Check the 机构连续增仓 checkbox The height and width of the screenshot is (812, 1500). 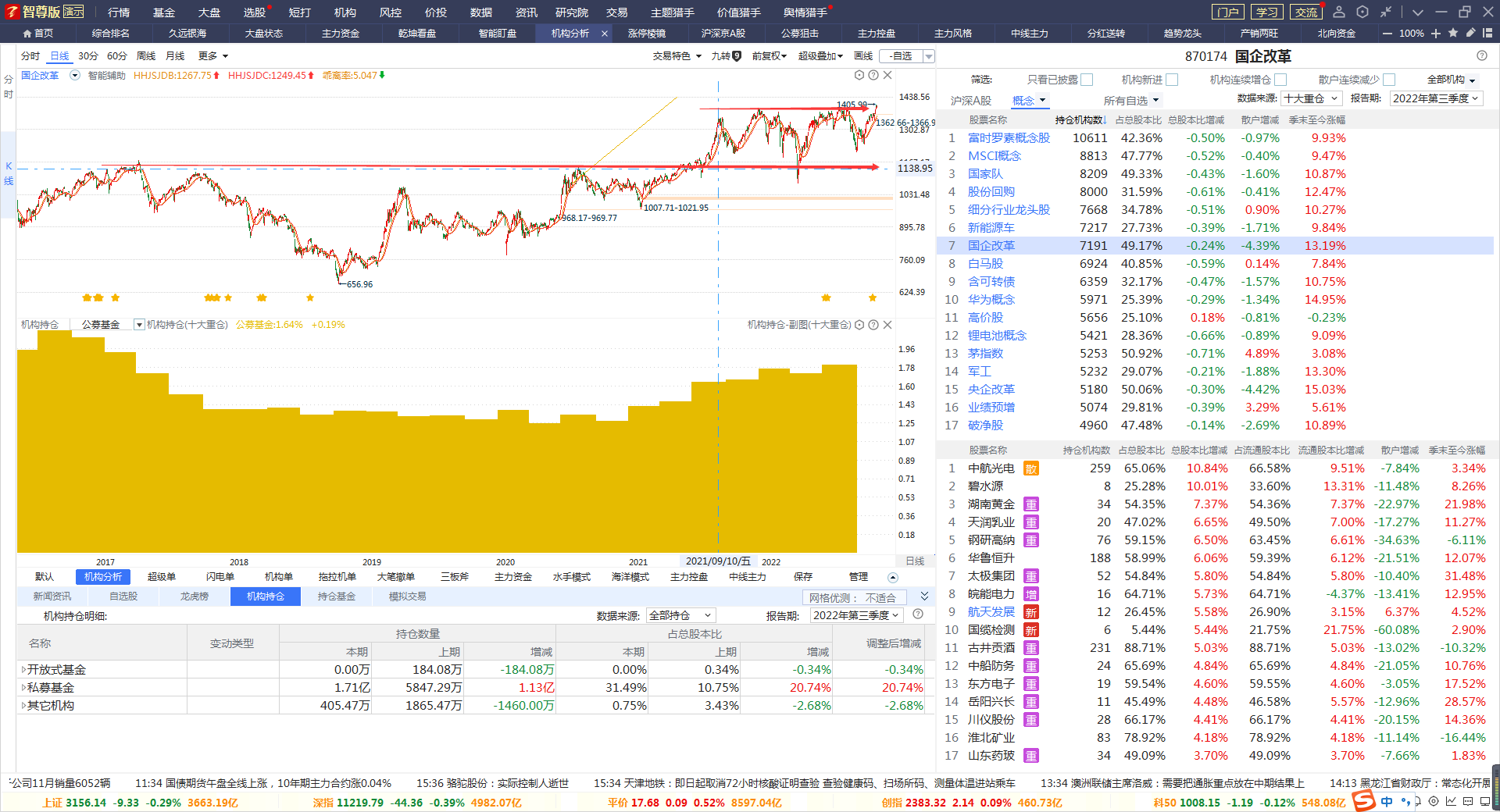[x=1280, y=80]
